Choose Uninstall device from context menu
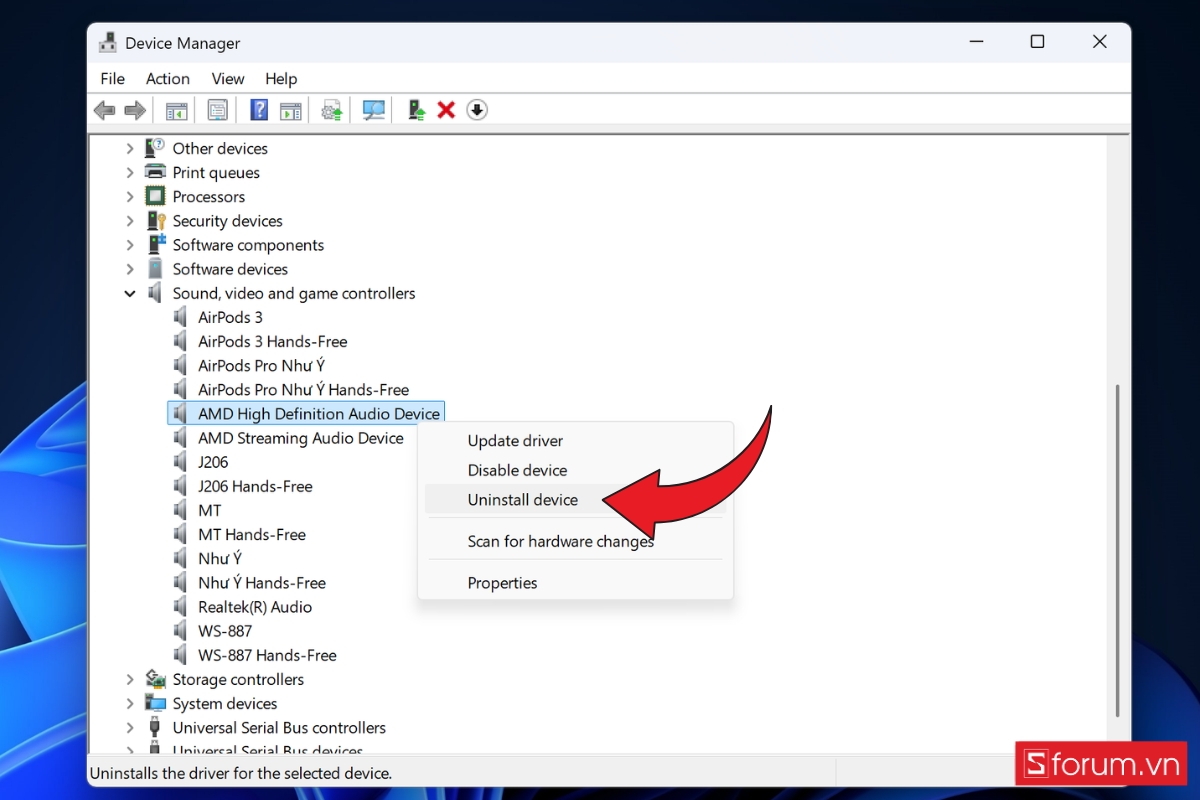 tap(522, 500)
